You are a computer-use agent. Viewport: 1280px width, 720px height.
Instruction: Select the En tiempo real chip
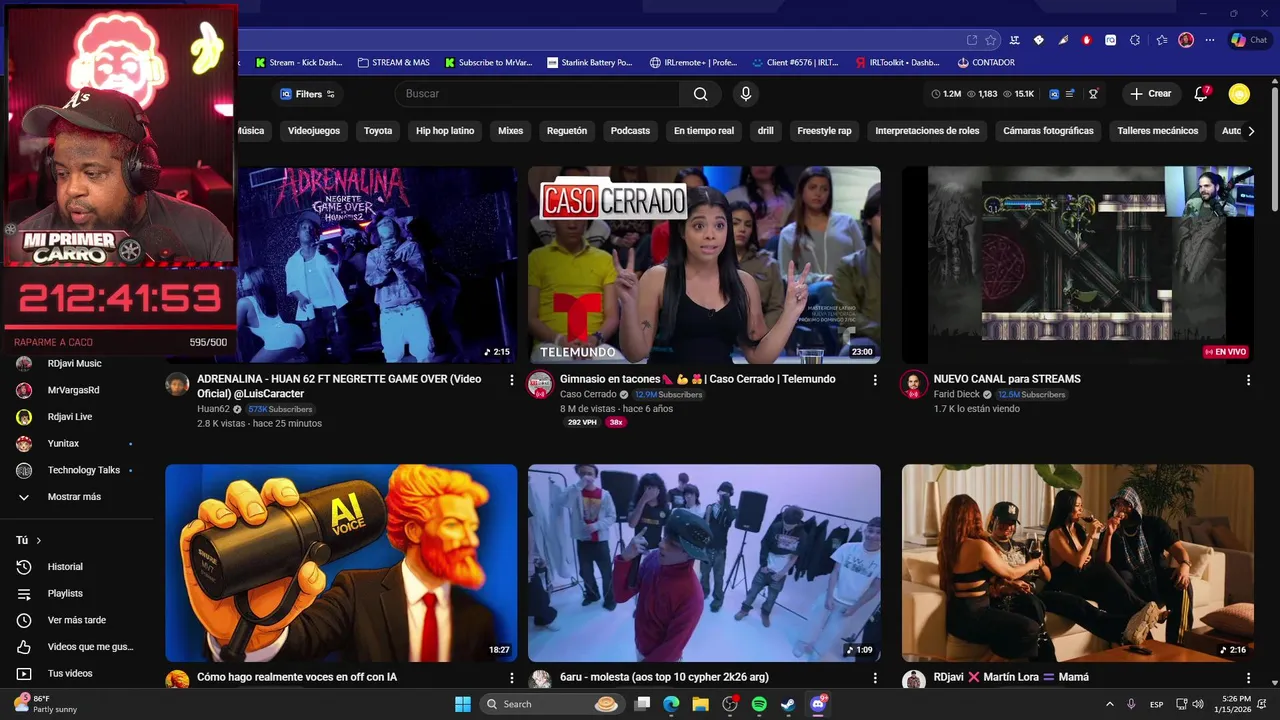tap(704, 131)
